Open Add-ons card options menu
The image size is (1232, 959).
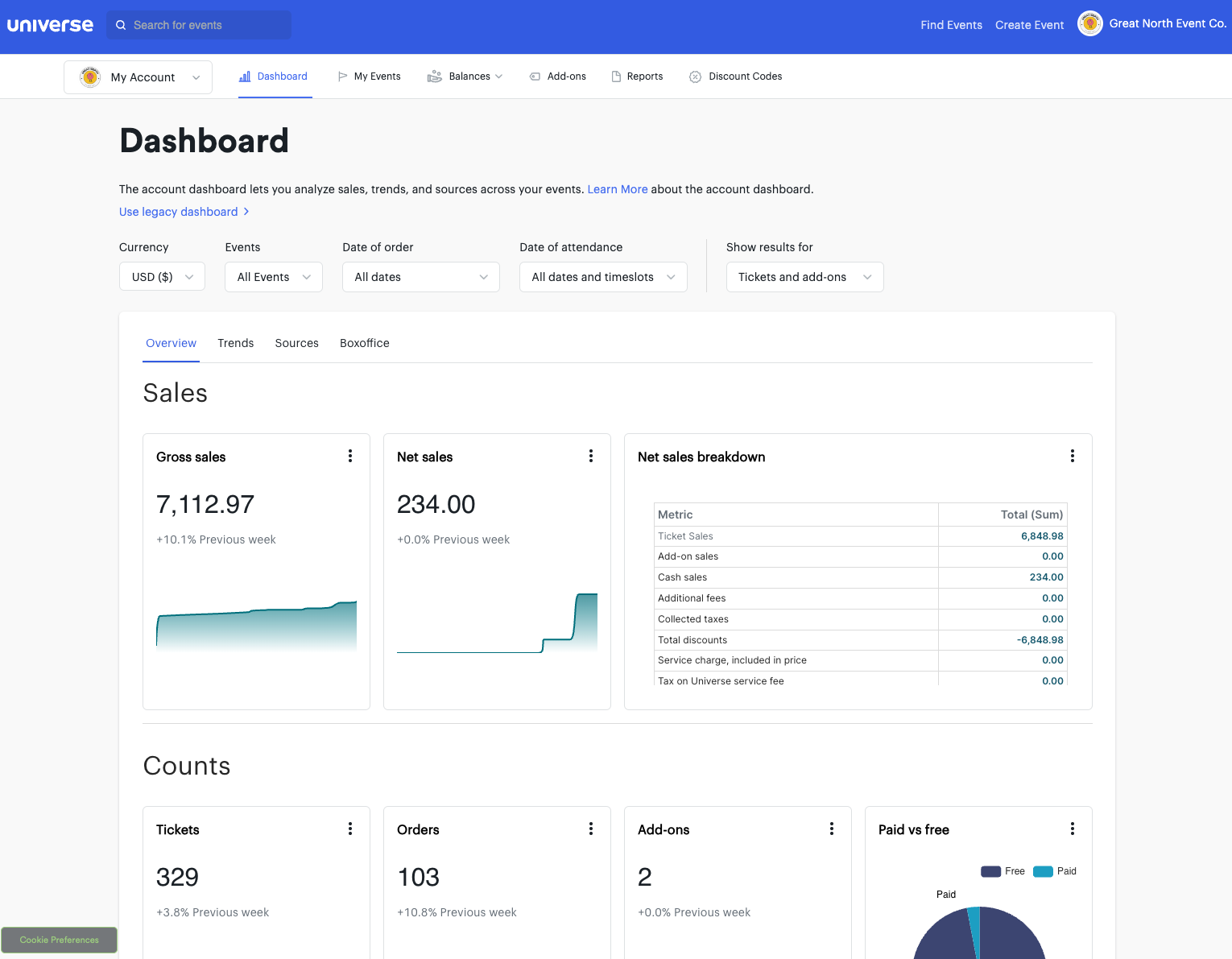click(832, 829)
